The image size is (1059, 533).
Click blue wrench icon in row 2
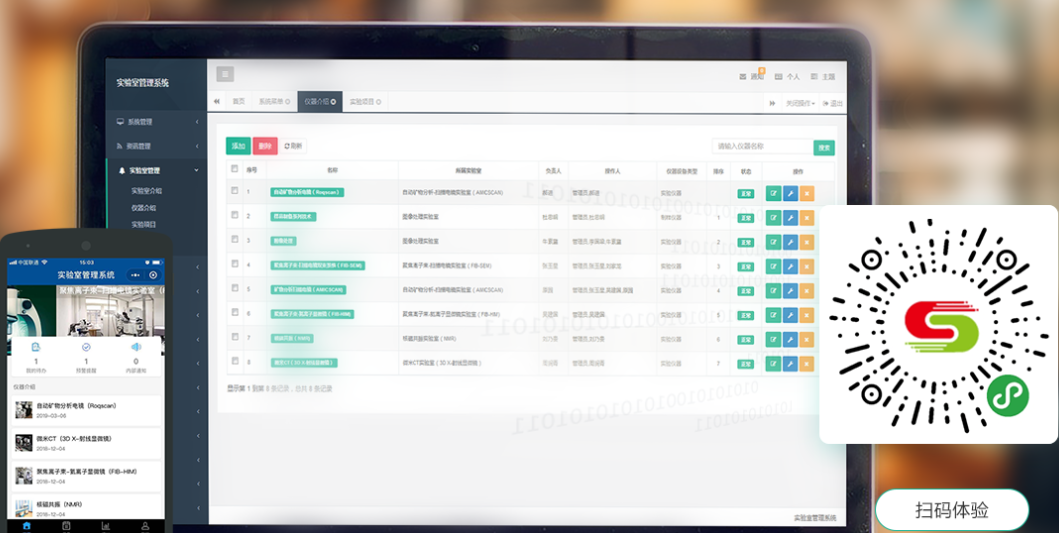tap(790, 218)
